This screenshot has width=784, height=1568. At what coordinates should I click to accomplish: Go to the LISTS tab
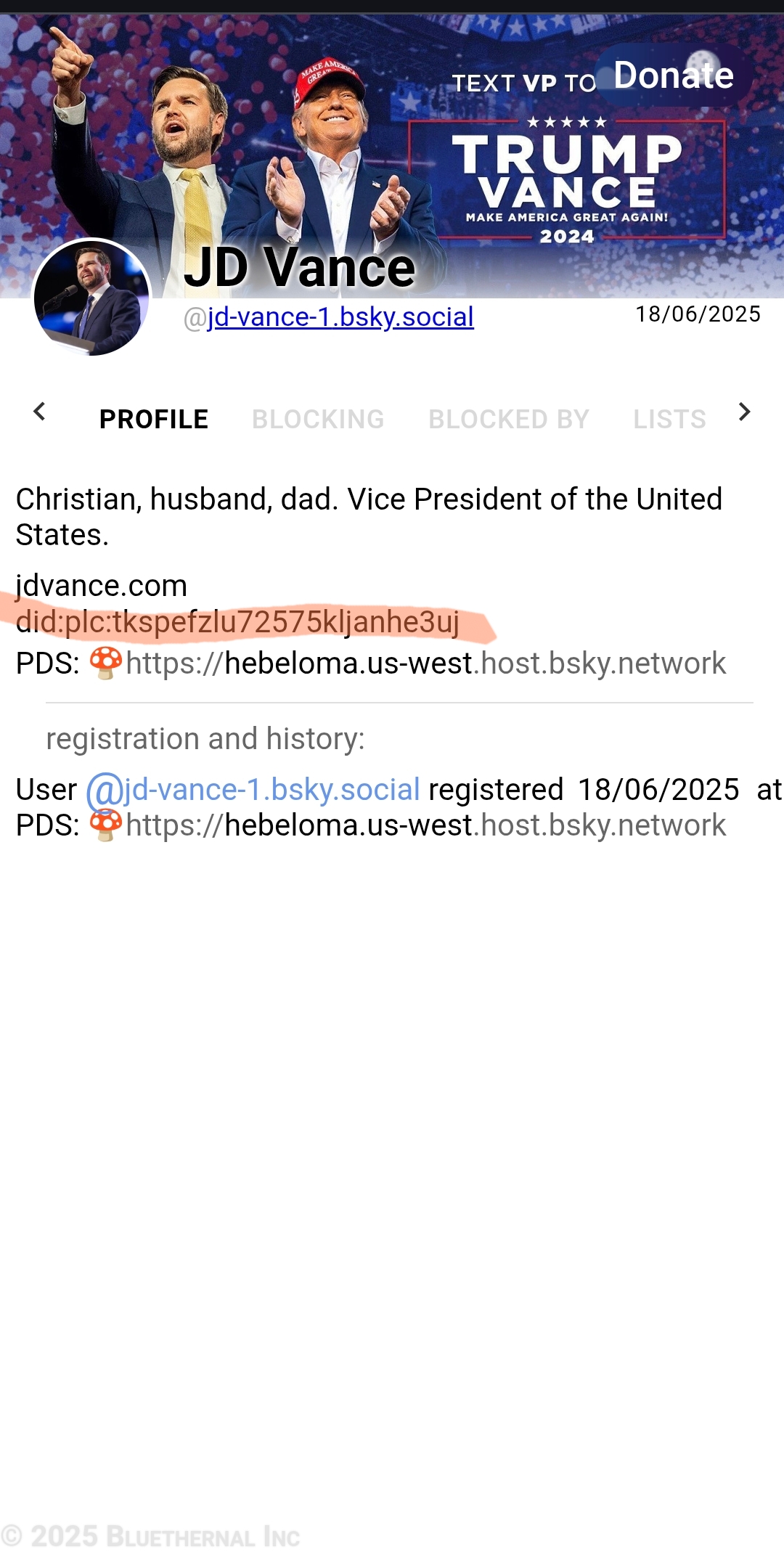pos(669,419)
